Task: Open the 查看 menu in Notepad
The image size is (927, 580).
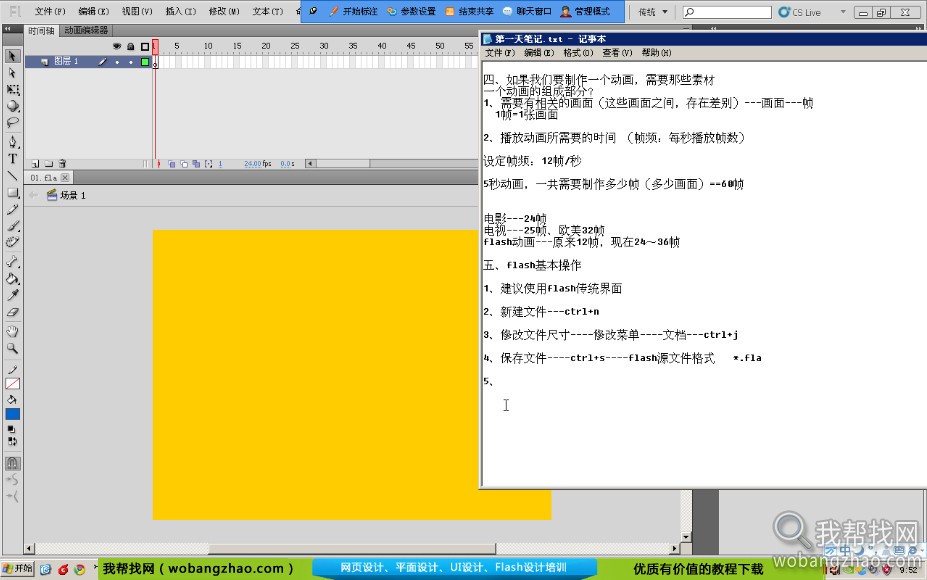Action: pyautogui.click(x=617, y=53)
